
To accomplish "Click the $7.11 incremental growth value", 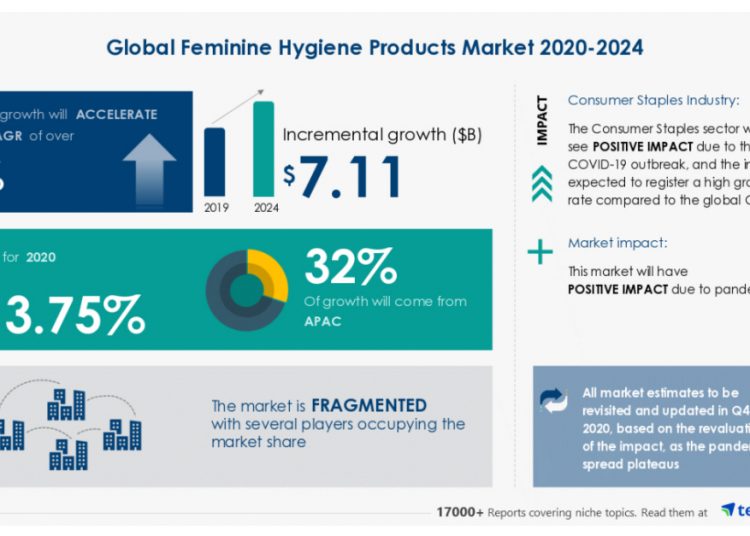I will 343,176.
